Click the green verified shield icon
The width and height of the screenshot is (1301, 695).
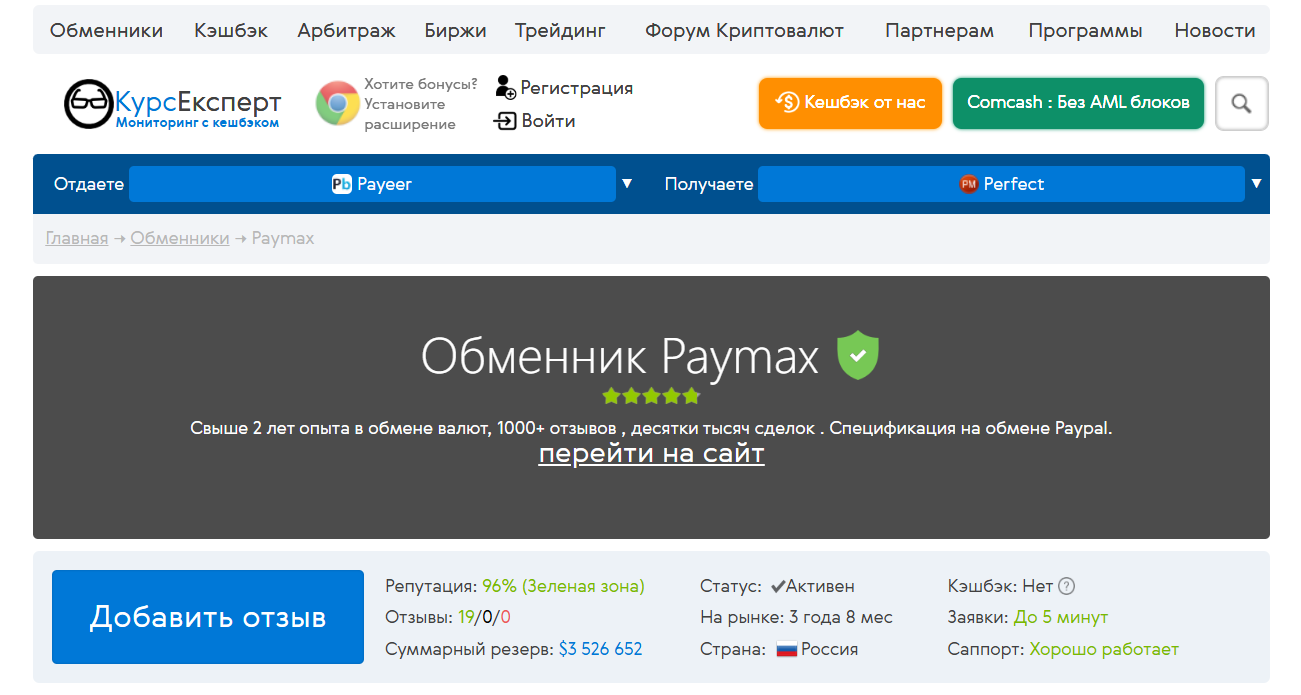pyautogui.click(x=858, y=355)
